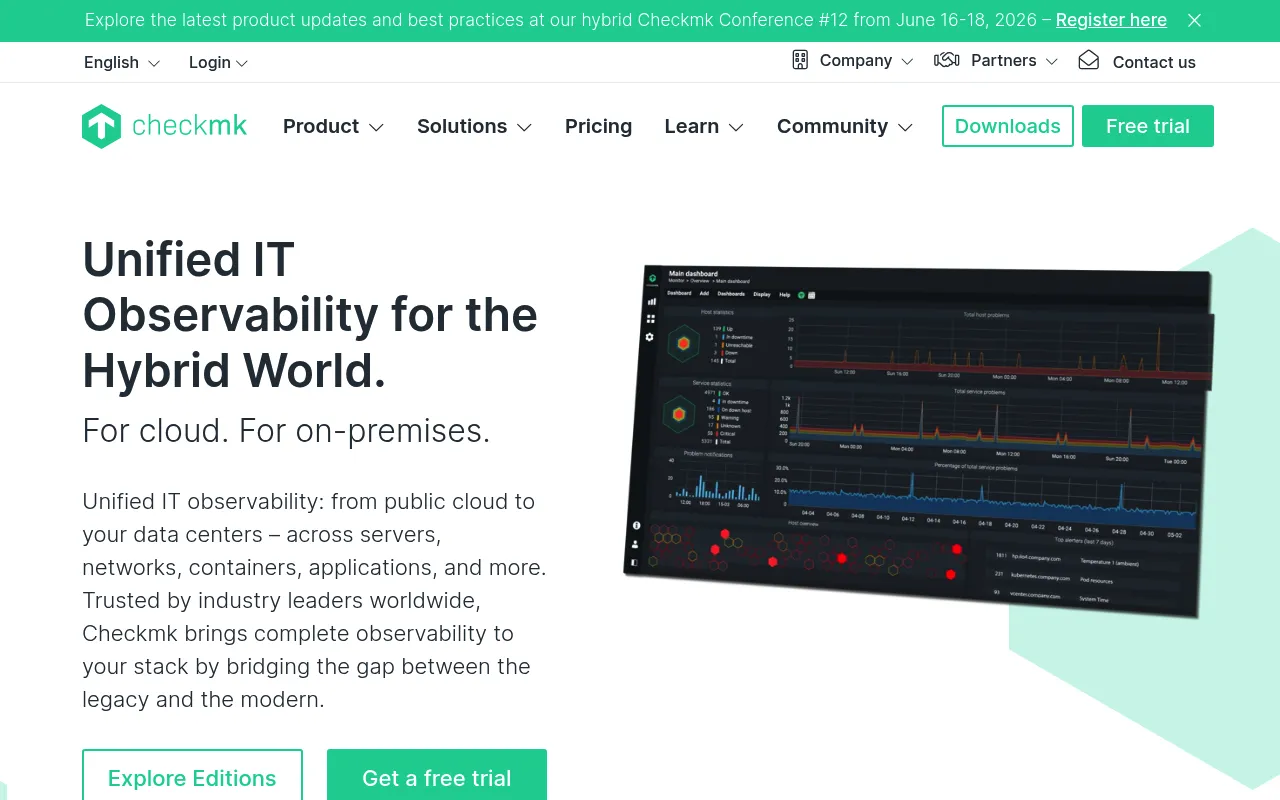Image resolution: width=1280 pixels, height=800 pixels.
Task: Click the Checkmk hexagon logo icon
Action: click(101, 127)
